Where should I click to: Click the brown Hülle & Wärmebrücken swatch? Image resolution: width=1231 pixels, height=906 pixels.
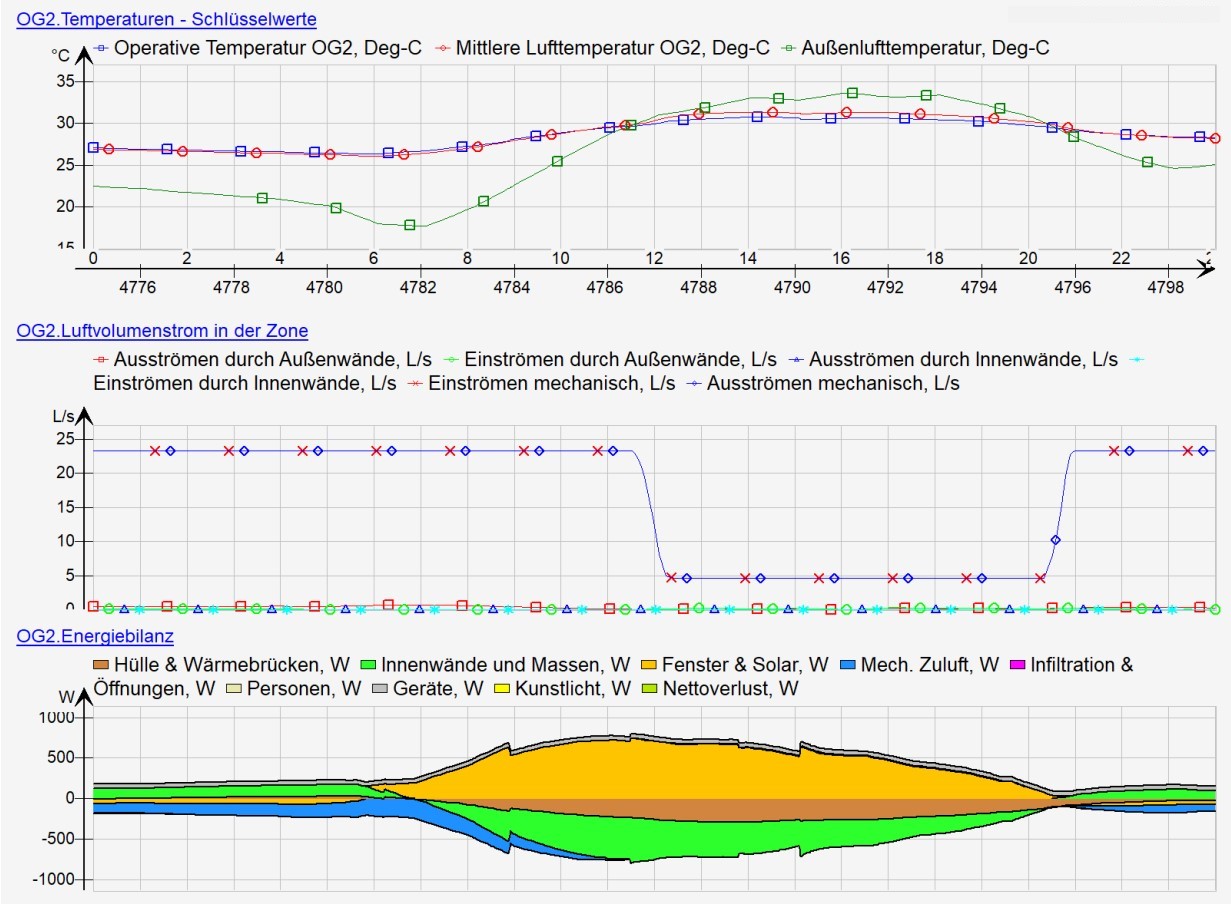100,665
